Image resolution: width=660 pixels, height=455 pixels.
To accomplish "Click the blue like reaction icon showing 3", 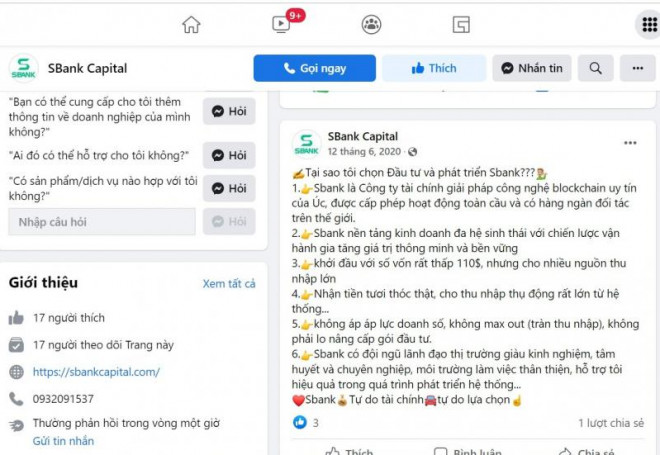I will tap(300, 422).
